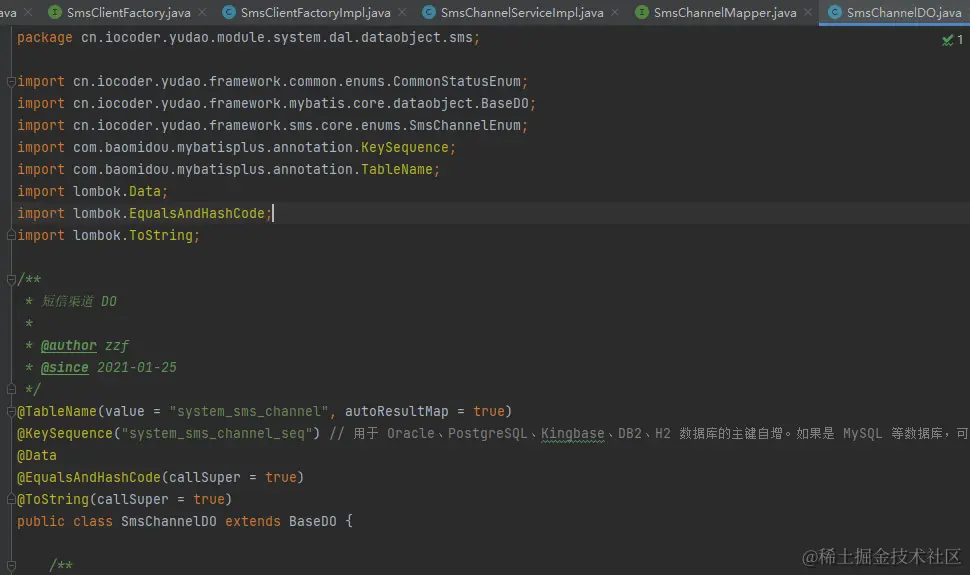The width and height of the screenshot is (970, 575).
Task: Click "system_sms_channel_seq" string literal
Action: tap(217, 433)
